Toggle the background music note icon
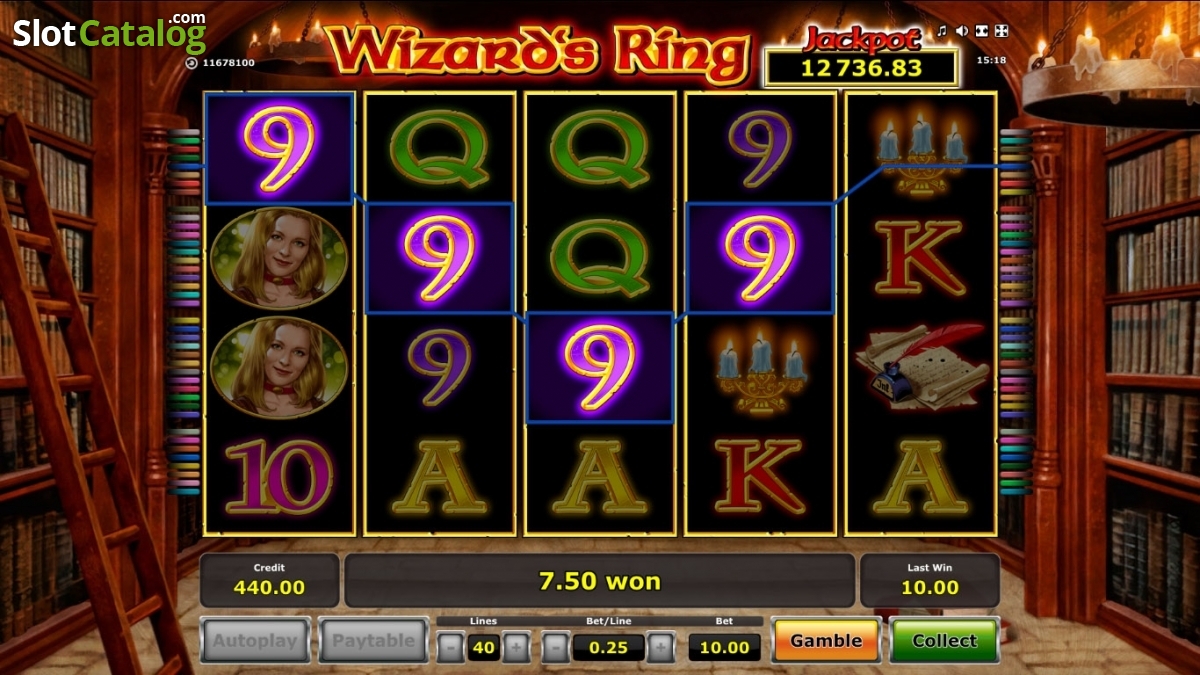This screenshot has height=675, width=1200. coord(942,32)
